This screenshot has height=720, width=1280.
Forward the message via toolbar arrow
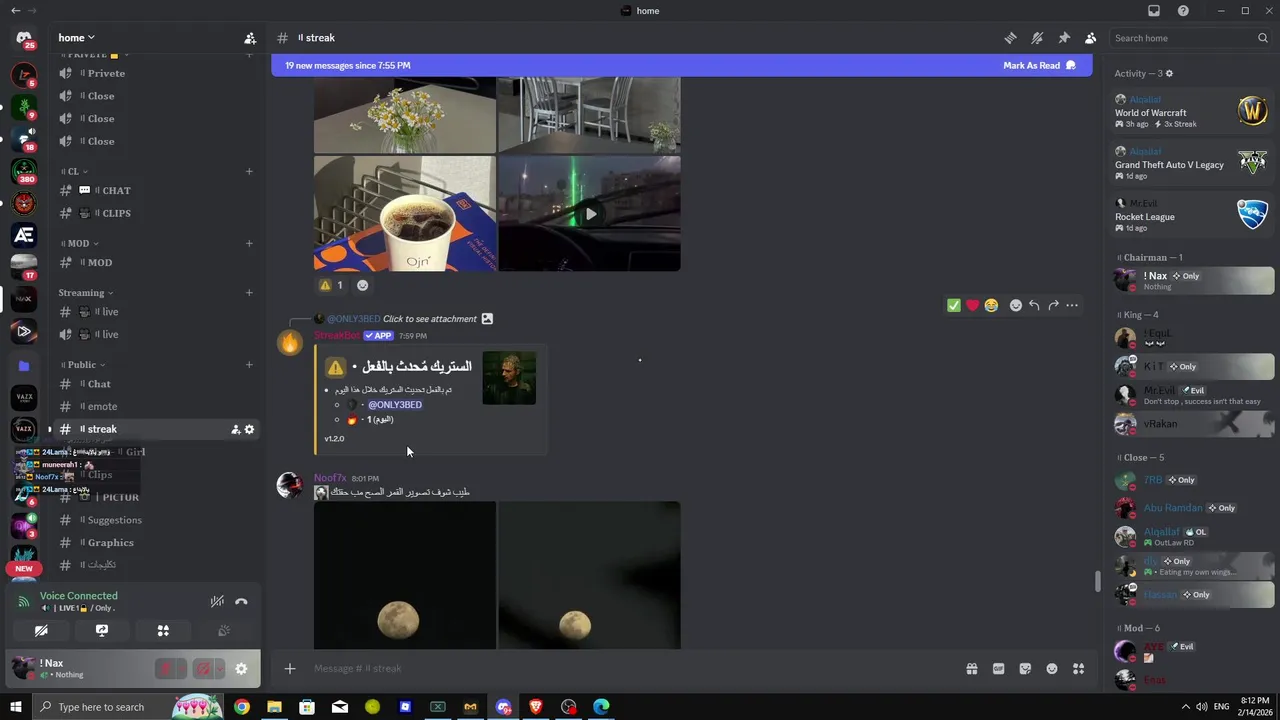point(1053,305)
